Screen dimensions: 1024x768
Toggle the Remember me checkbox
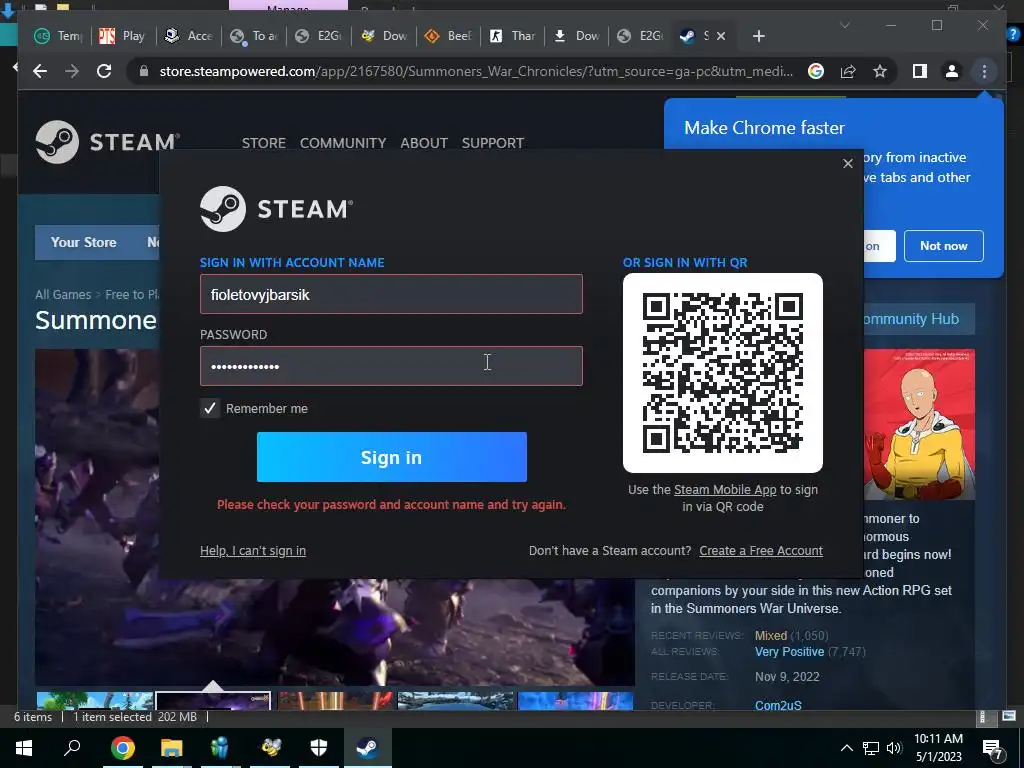[x=210, y=408]
